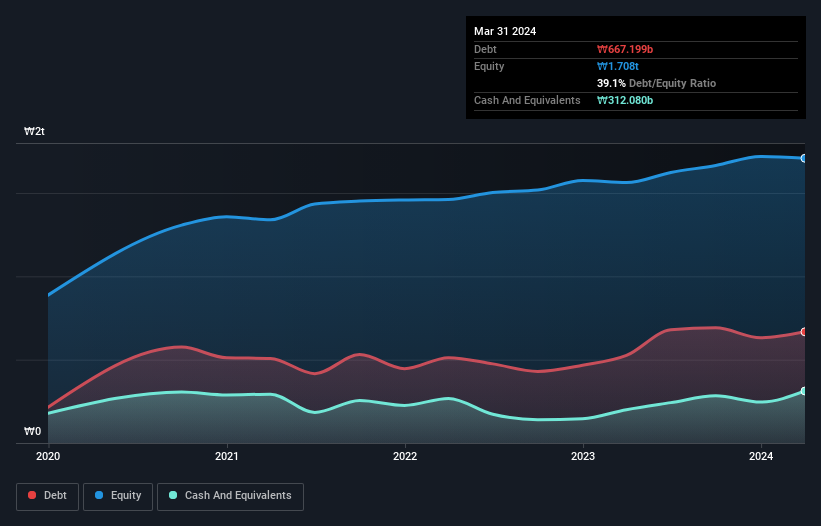The width and height of the screenshot is (821, 526).
Task: Toggle the Equity legend button
Action: [118, 496]
